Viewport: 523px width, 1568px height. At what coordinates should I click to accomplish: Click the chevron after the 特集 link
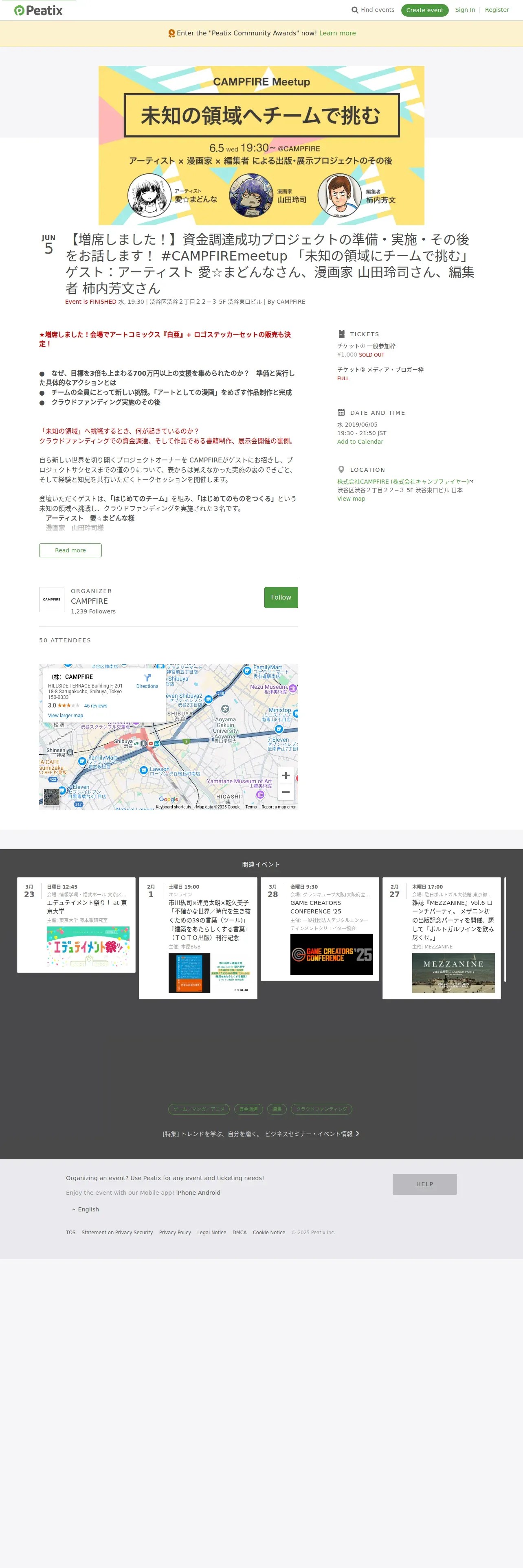tap(357, 1133)
